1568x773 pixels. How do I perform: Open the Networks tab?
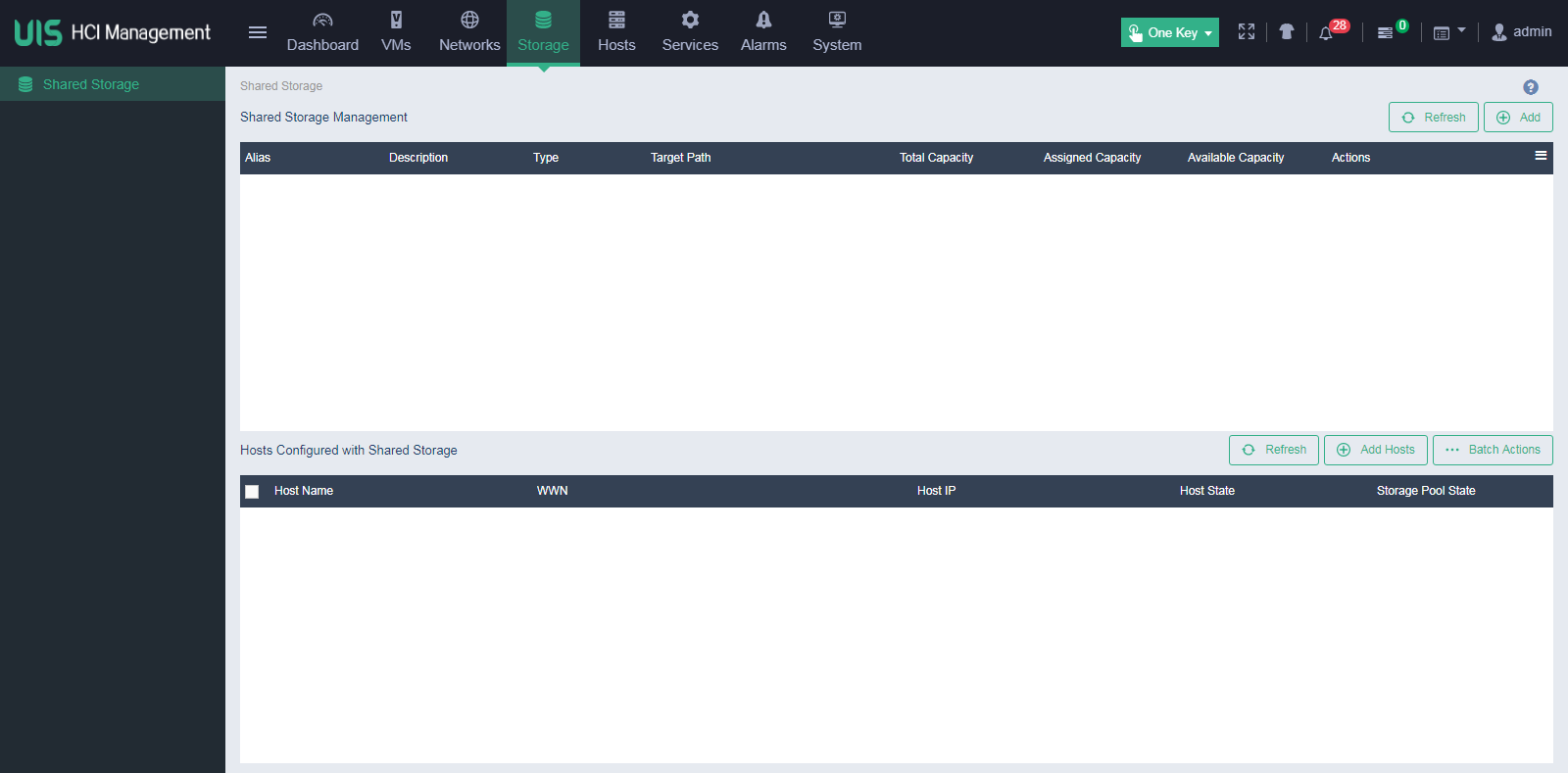point(469,32)
